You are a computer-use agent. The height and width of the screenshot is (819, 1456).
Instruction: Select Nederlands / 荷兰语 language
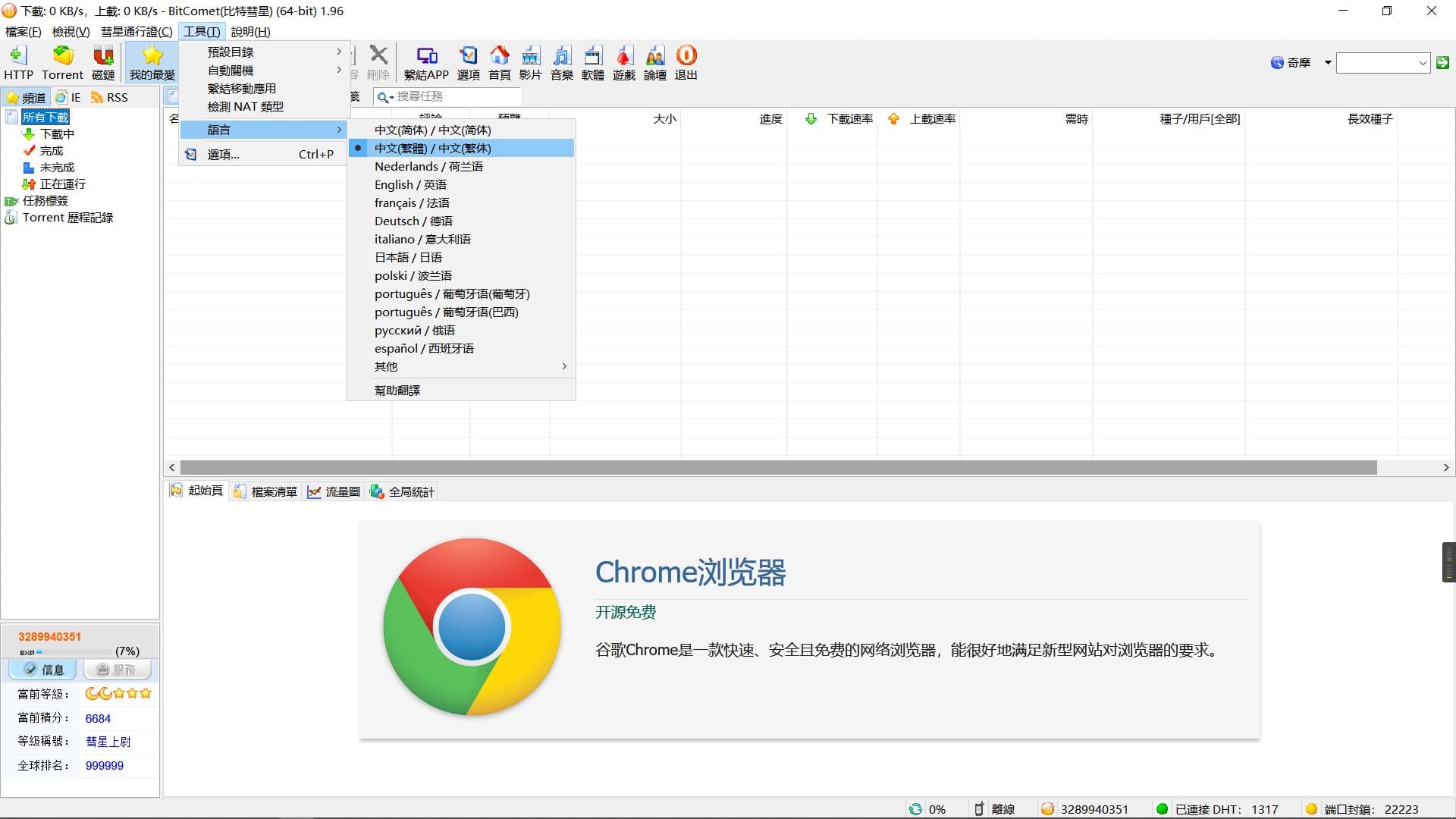click(x=461, y=167)
